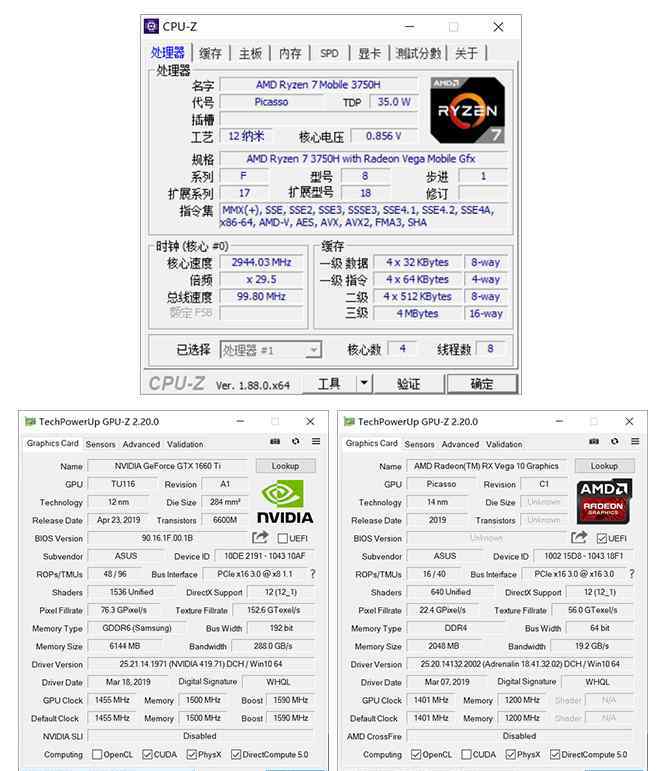Switch to the 主板 tab
The image size is (668, 771).
(x=250, y=54)
